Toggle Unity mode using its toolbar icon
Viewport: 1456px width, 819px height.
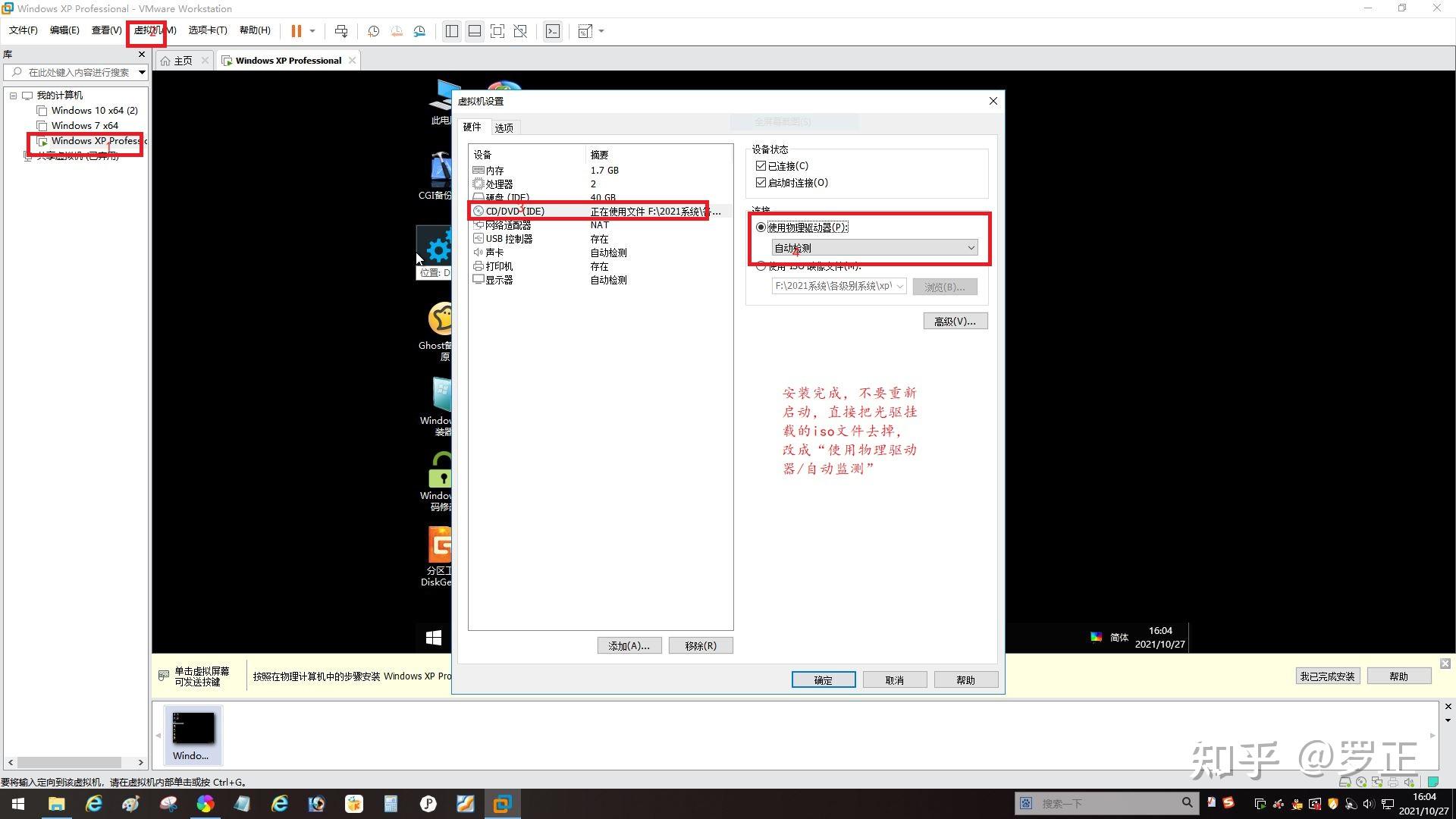[520, 31]
